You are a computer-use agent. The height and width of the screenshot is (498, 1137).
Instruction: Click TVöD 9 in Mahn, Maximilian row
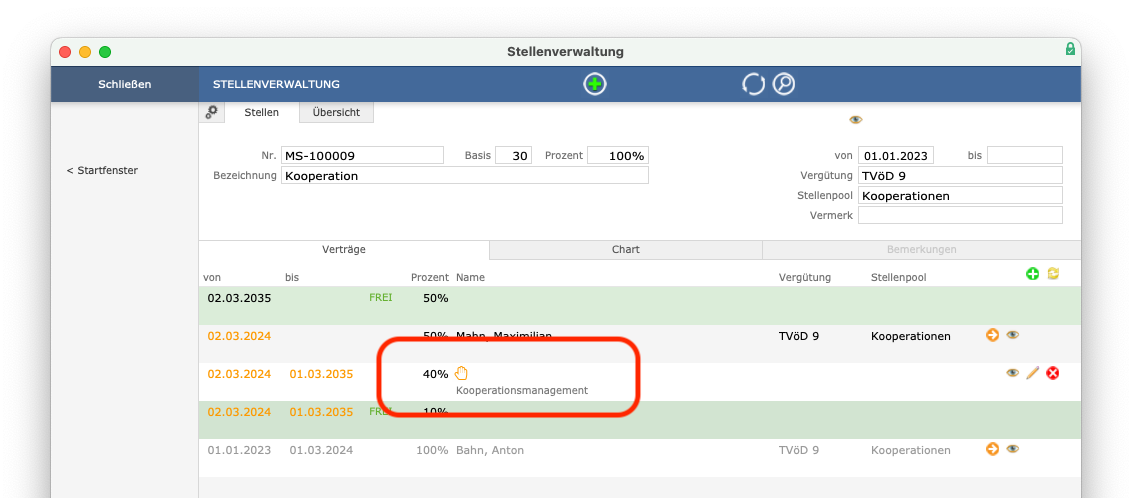coord(799,336)
